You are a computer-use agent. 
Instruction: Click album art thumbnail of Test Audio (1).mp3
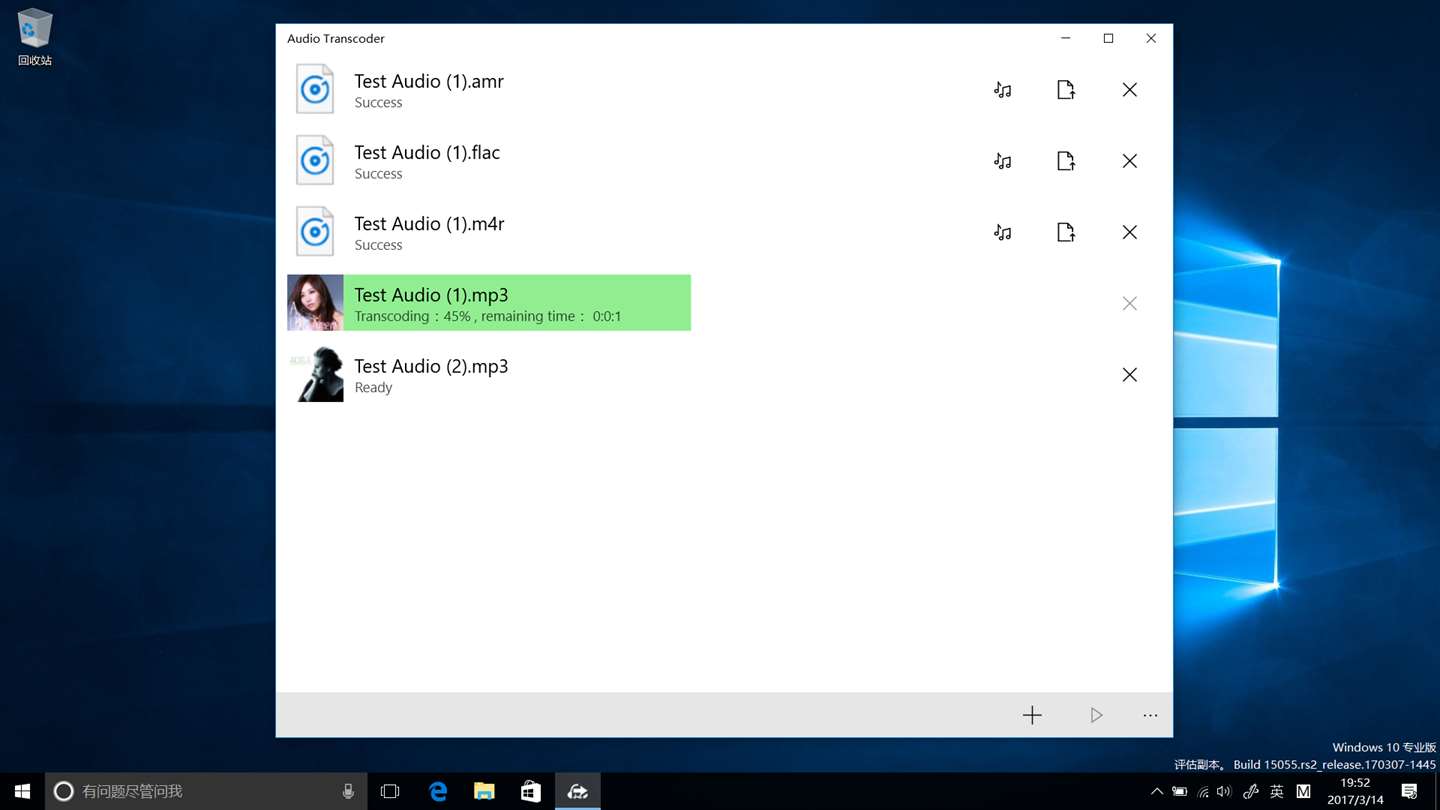[315, 303]
